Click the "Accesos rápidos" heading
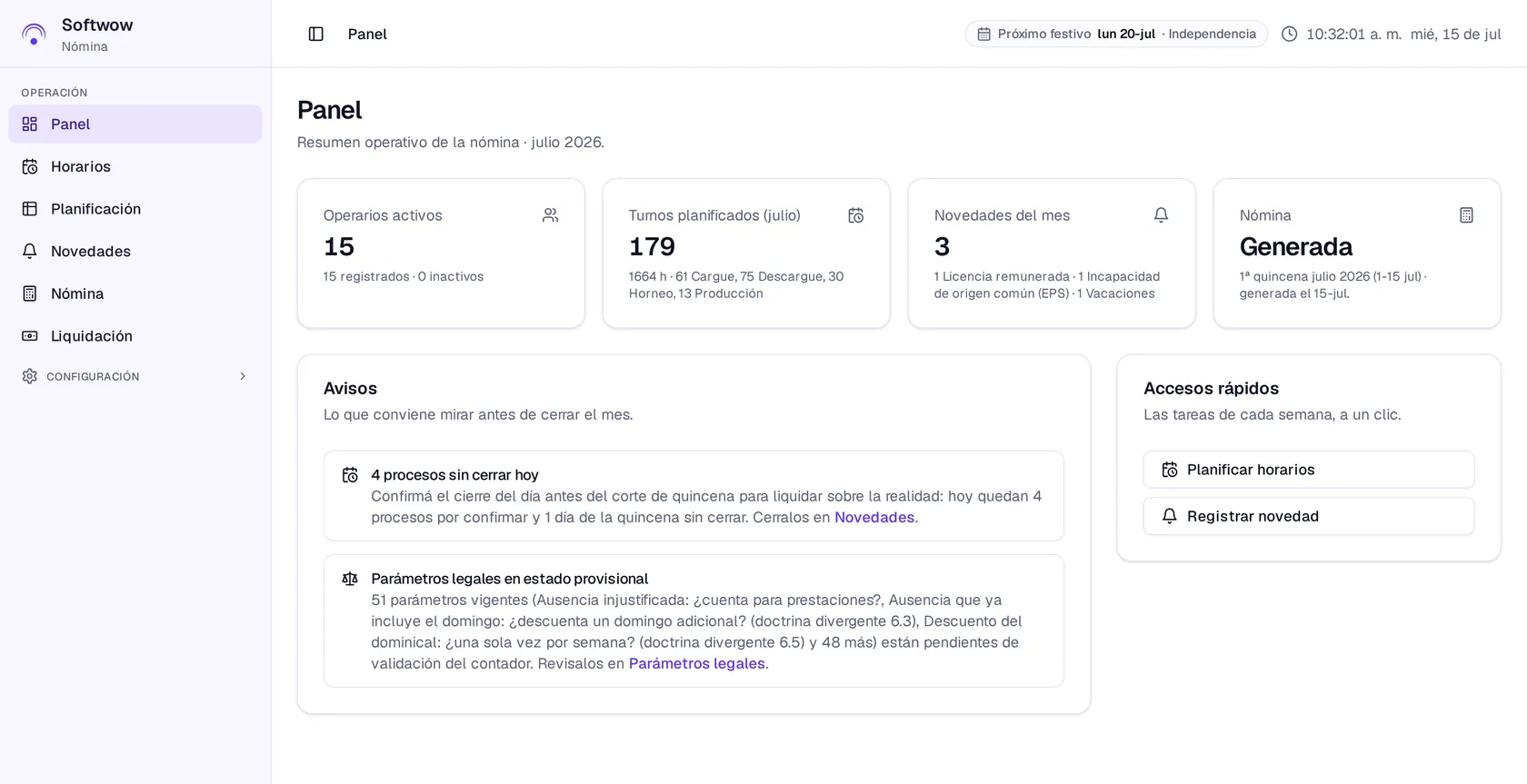This screenshot has width=1527, height=784. coord(1211,388)
